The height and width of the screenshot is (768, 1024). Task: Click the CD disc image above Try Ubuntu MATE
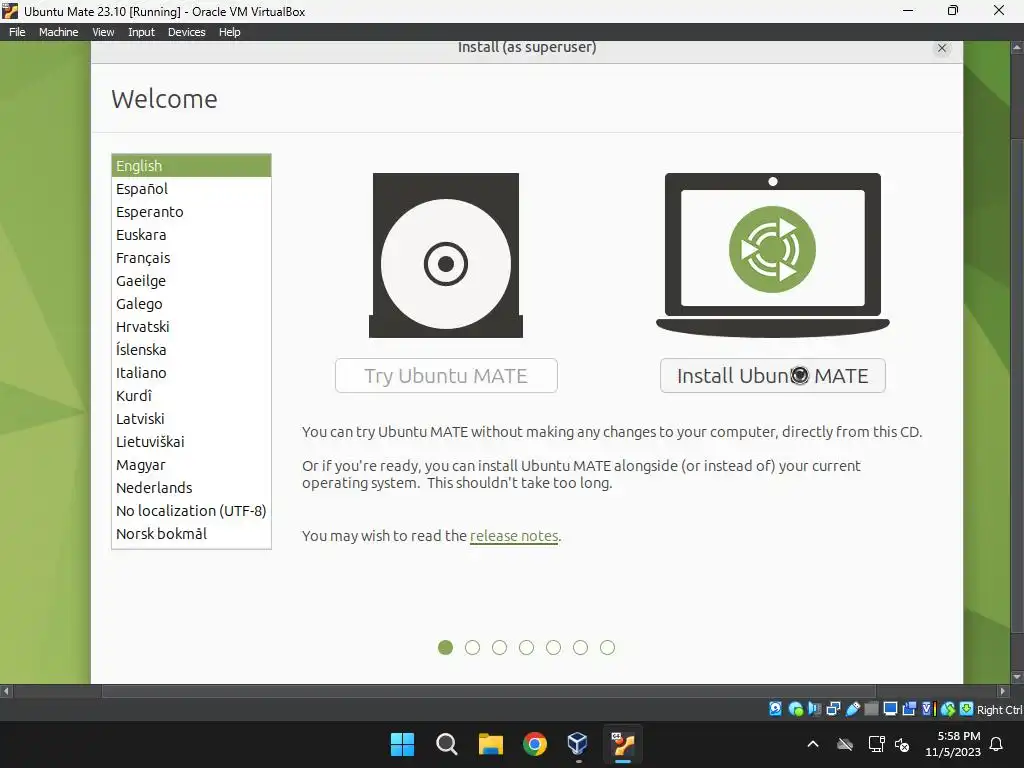point(446,255)
